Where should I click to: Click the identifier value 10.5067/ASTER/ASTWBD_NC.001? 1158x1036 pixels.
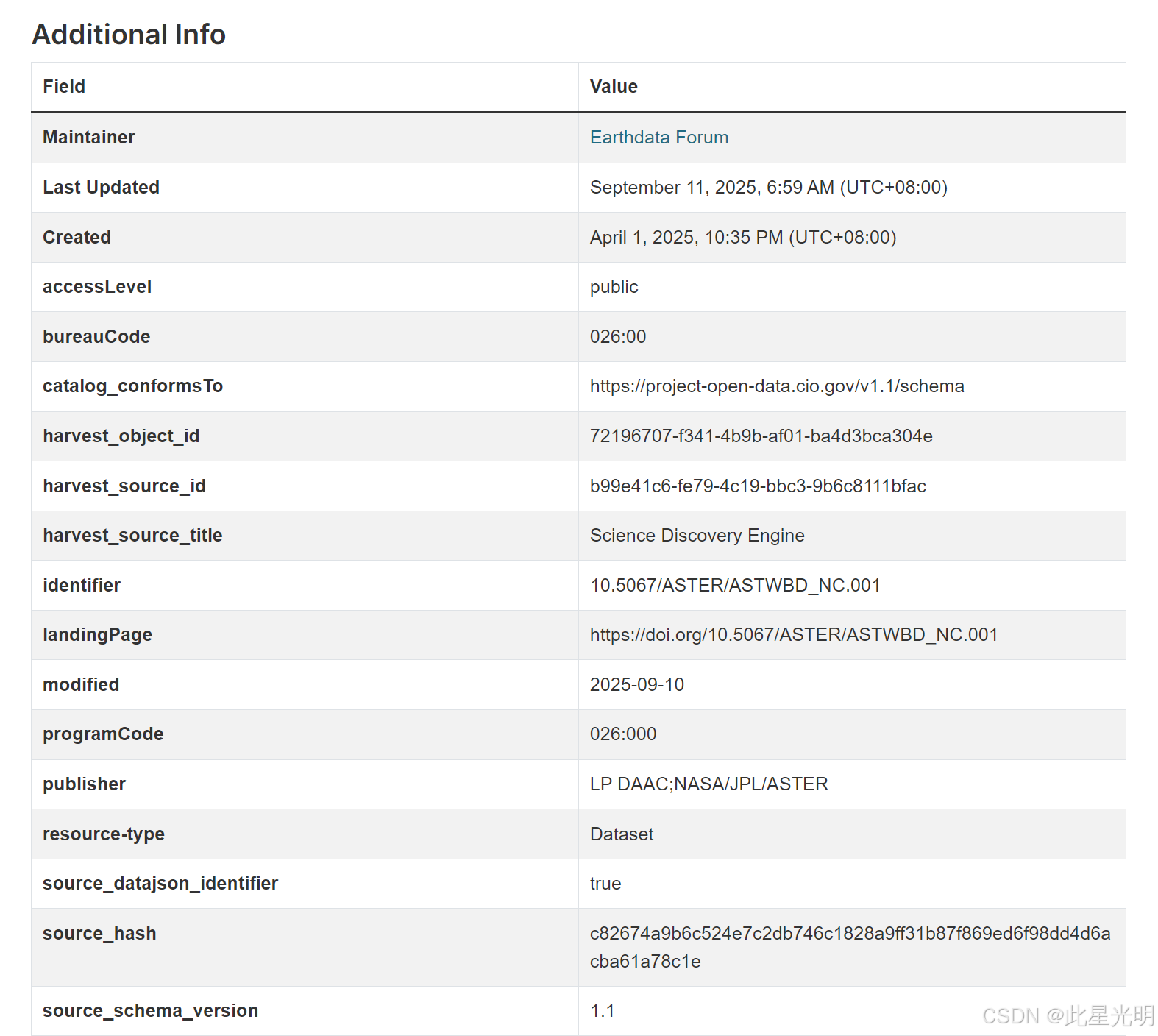734,586
